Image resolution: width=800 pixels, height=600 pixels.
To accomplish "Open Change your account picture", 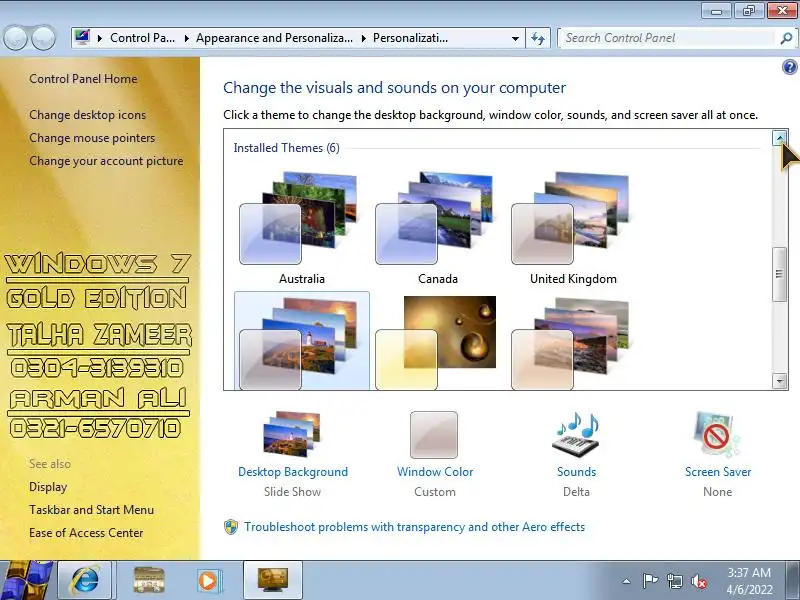I will (x=106, y=161).
